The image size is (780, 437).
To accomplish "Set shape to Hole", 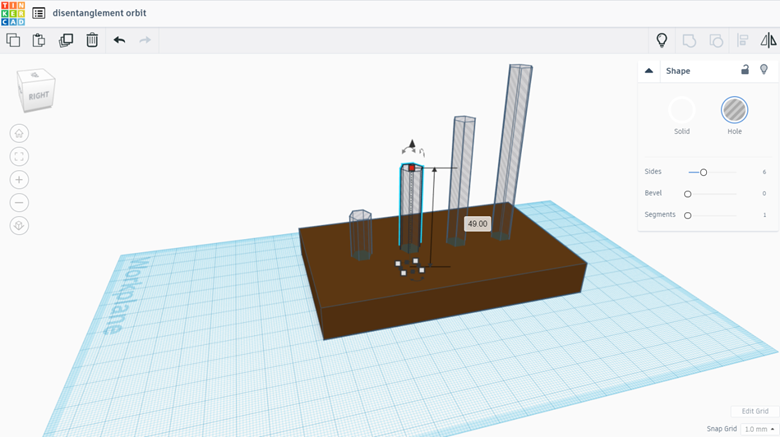I will 734,110.
